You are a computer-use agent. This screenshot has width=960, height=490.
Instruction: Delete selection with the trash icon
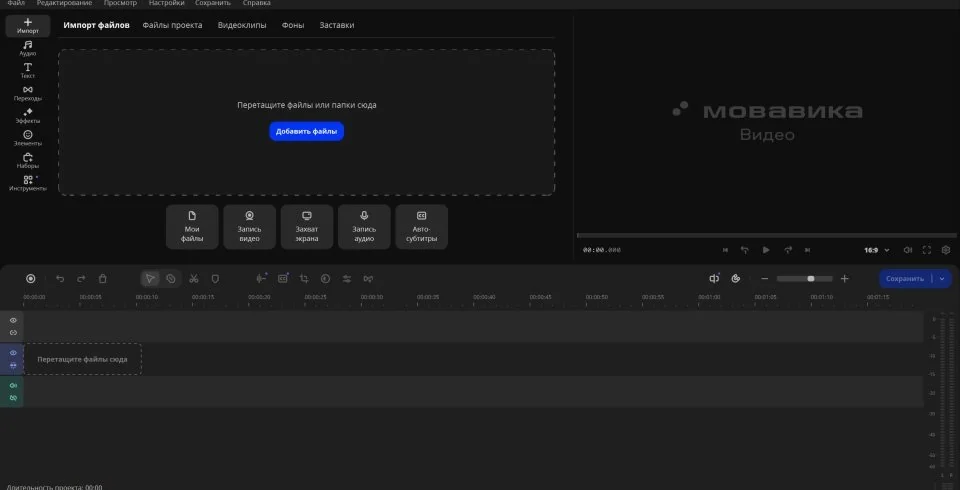click(103, 279)
